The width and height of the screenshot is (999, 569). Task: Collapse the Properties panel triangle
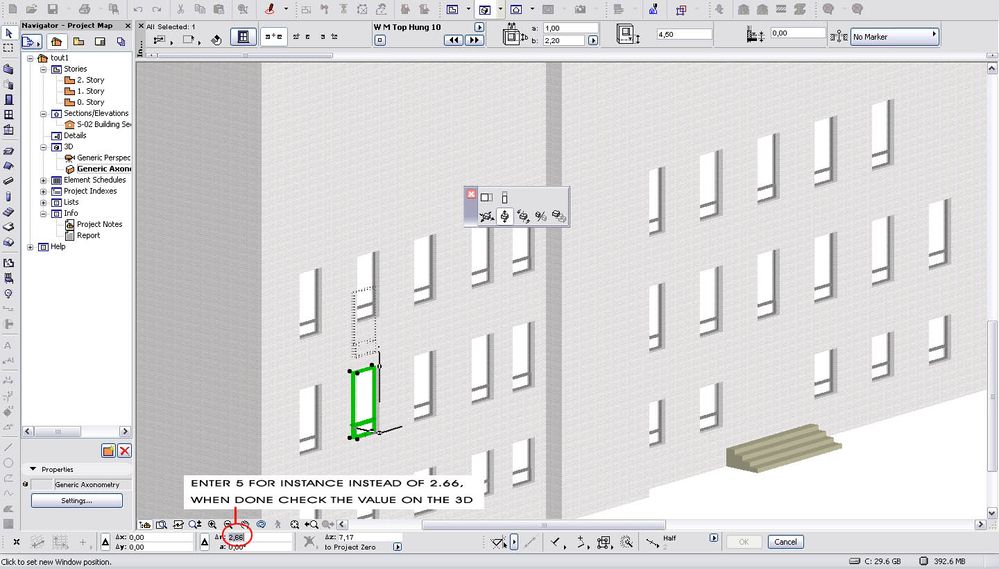point(32,469)
